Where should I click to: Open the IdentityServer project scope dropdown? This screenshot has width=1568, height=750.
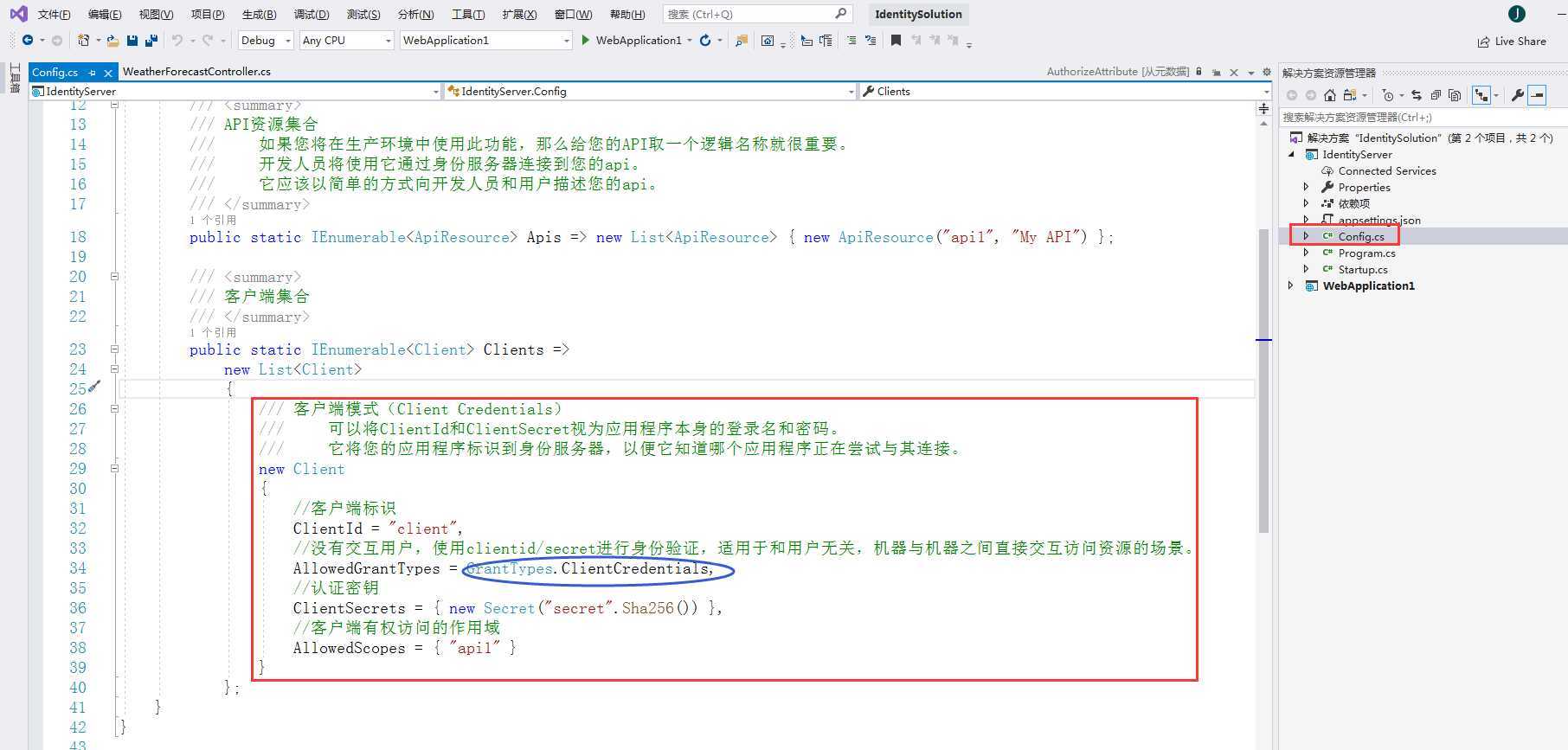point(235,92)
